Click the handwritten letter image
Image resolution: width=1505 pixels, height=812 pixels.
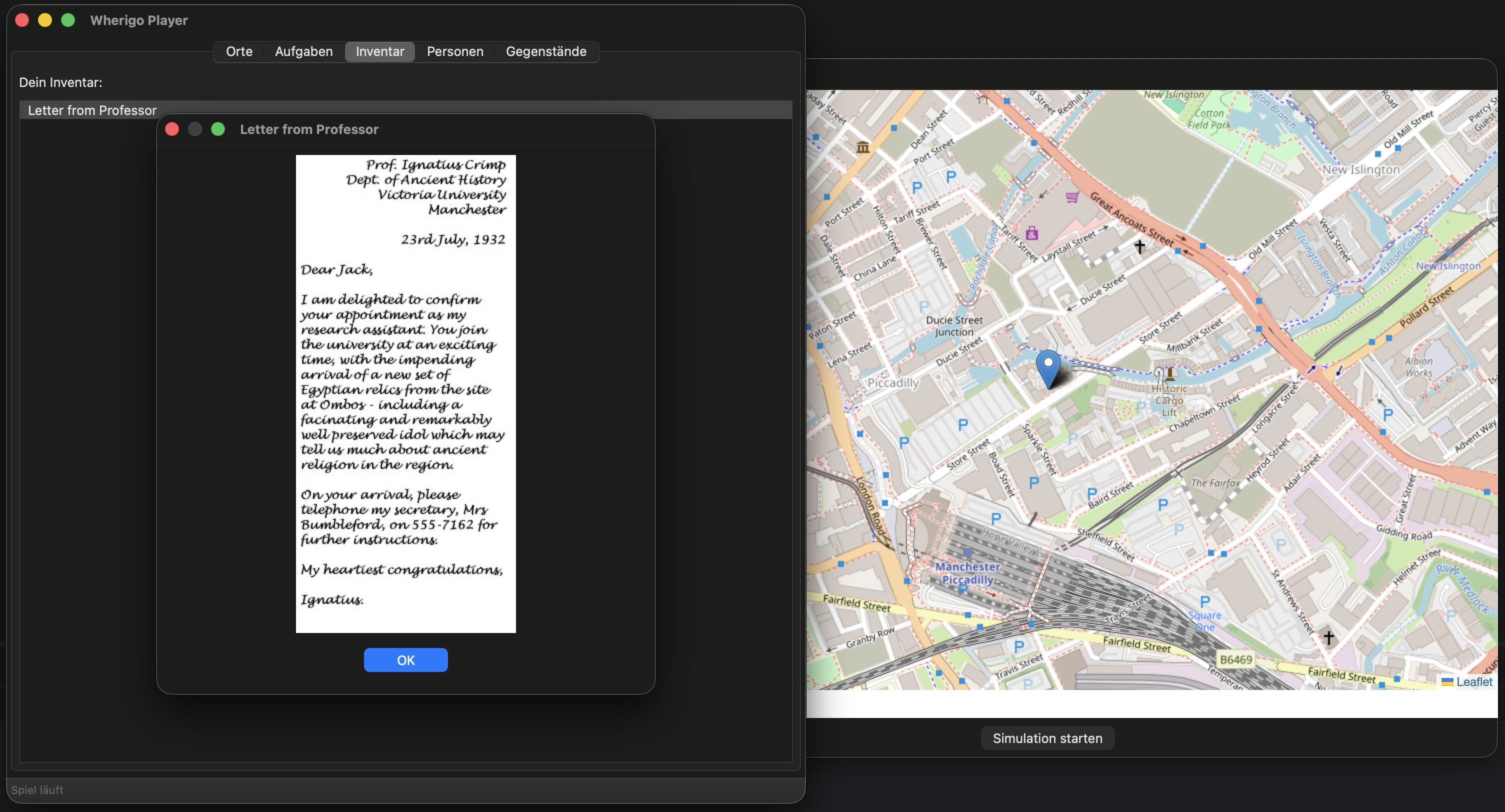tap(405, 393)
